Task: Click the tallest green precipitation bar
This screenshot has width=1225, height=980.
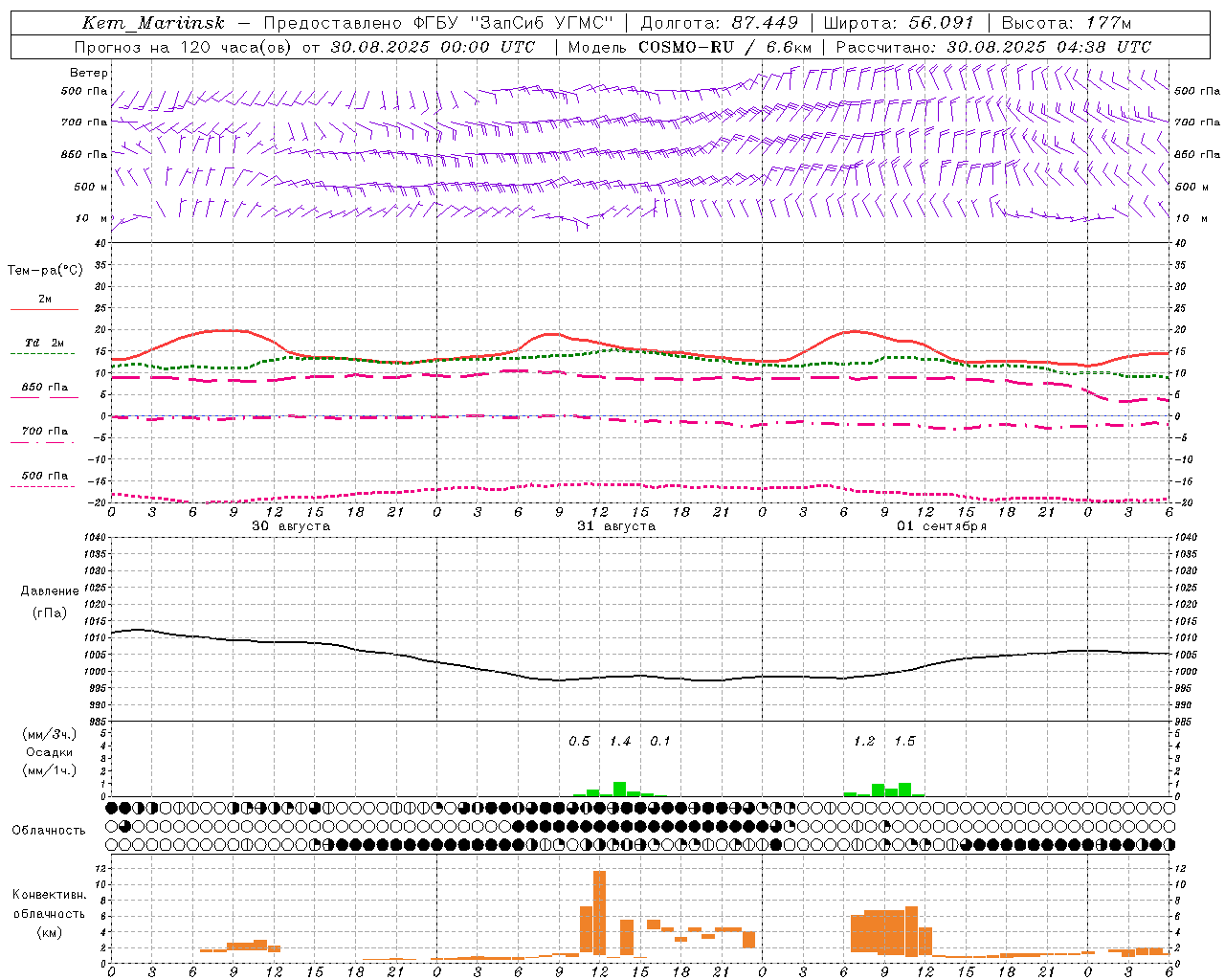Action: click(620, 790)
